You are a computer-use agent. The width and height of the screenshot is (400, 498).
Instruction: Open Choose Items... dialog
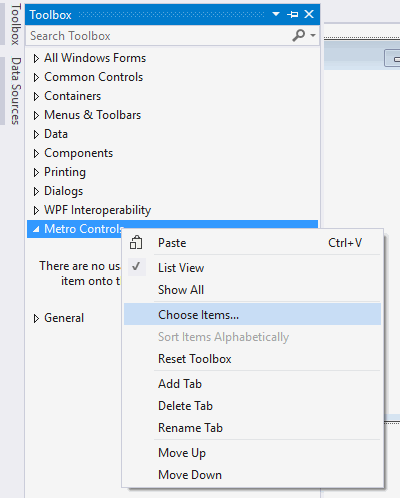coord(253,314)
